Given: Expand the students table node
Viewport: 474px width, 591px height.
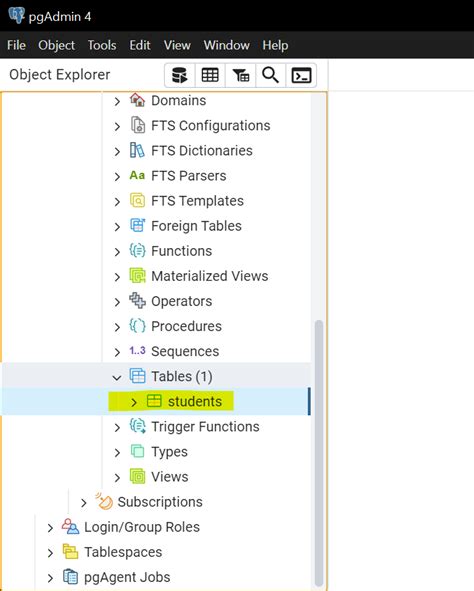Looking at the screenshot, I should (x=133, y=402).
